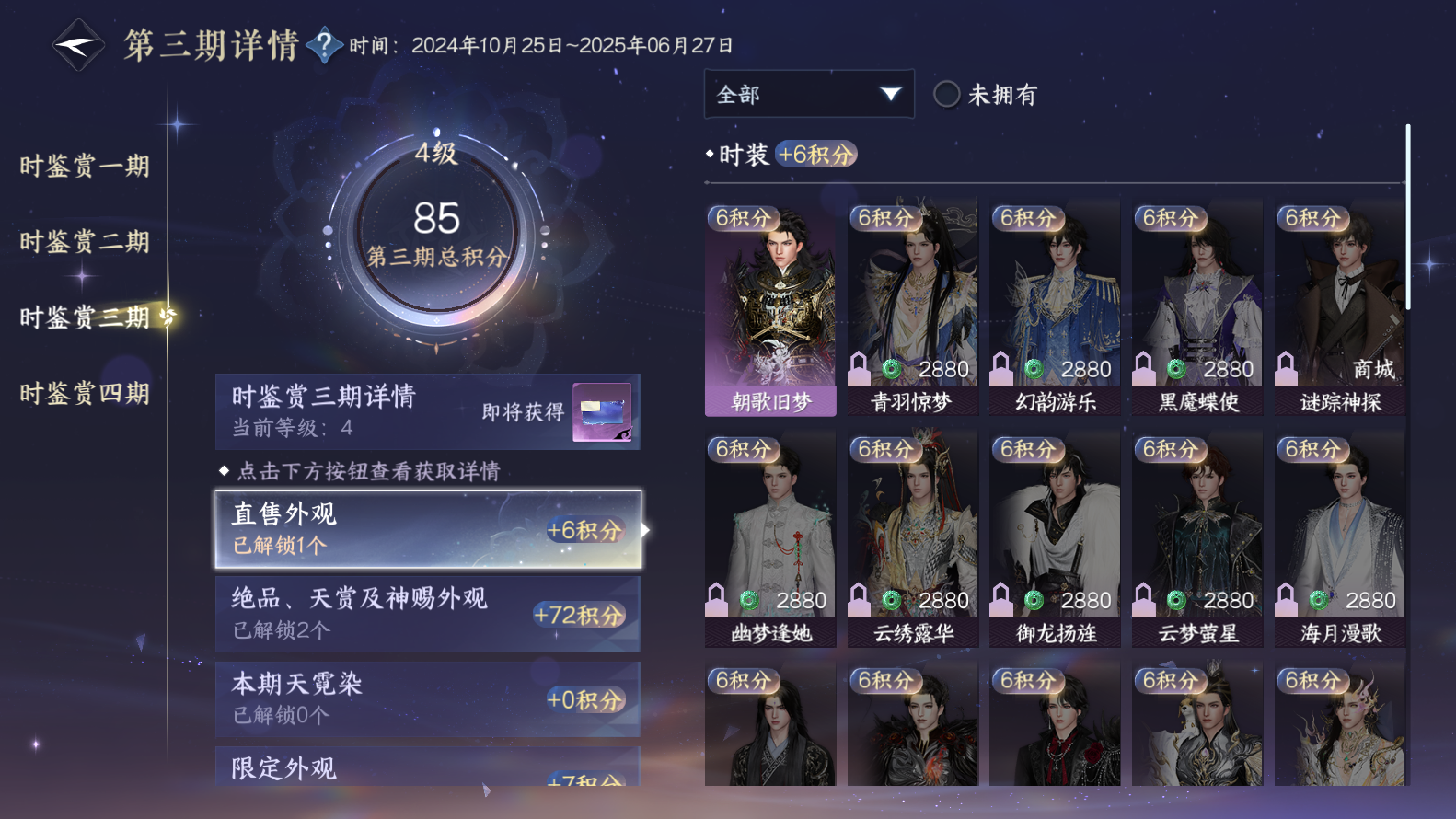
Task: Click the level 4 points progress ring
Action: 436,230
